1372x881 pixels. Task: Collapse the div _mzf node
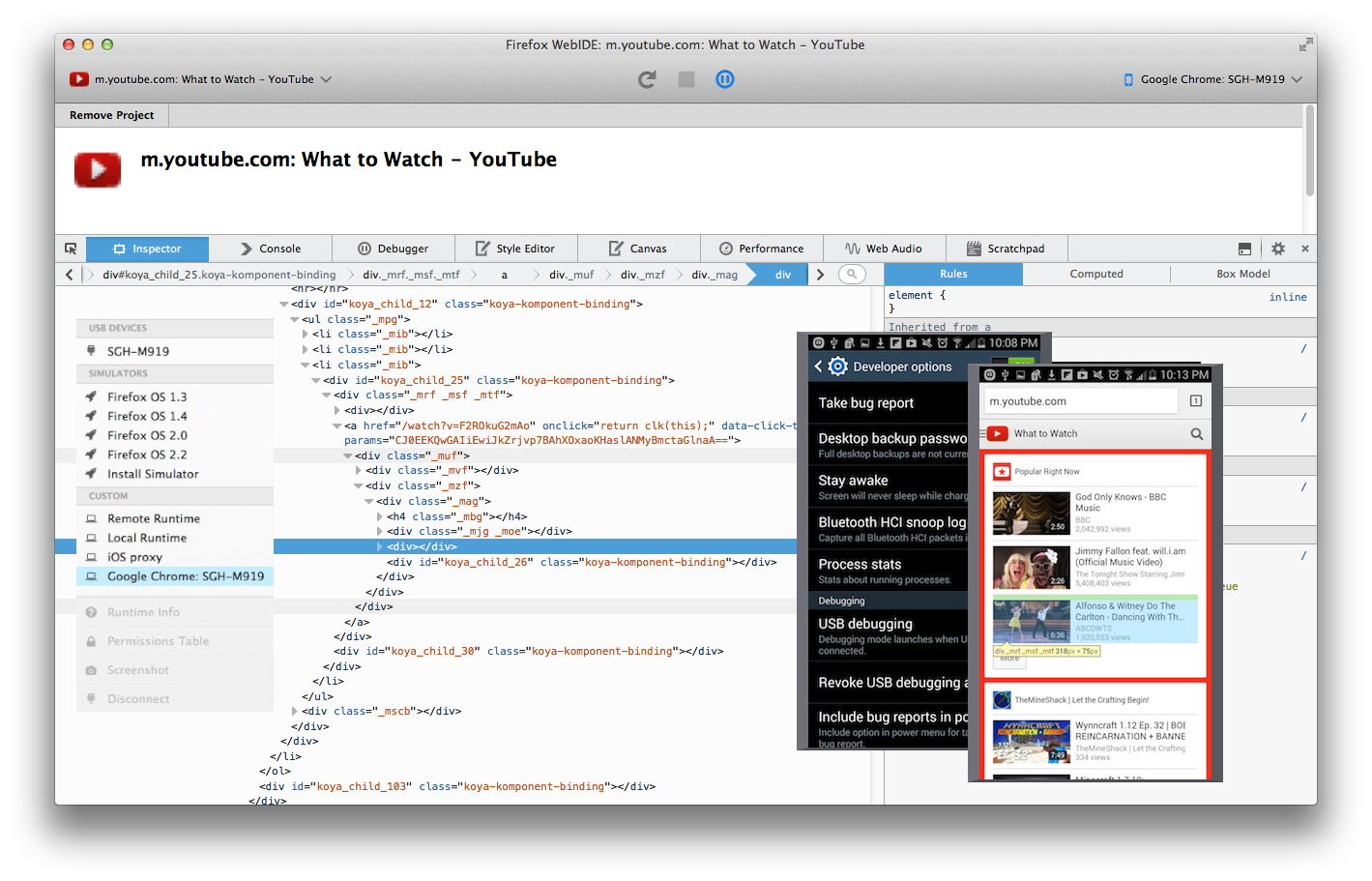pyautogui.click(x=358, y=485)
